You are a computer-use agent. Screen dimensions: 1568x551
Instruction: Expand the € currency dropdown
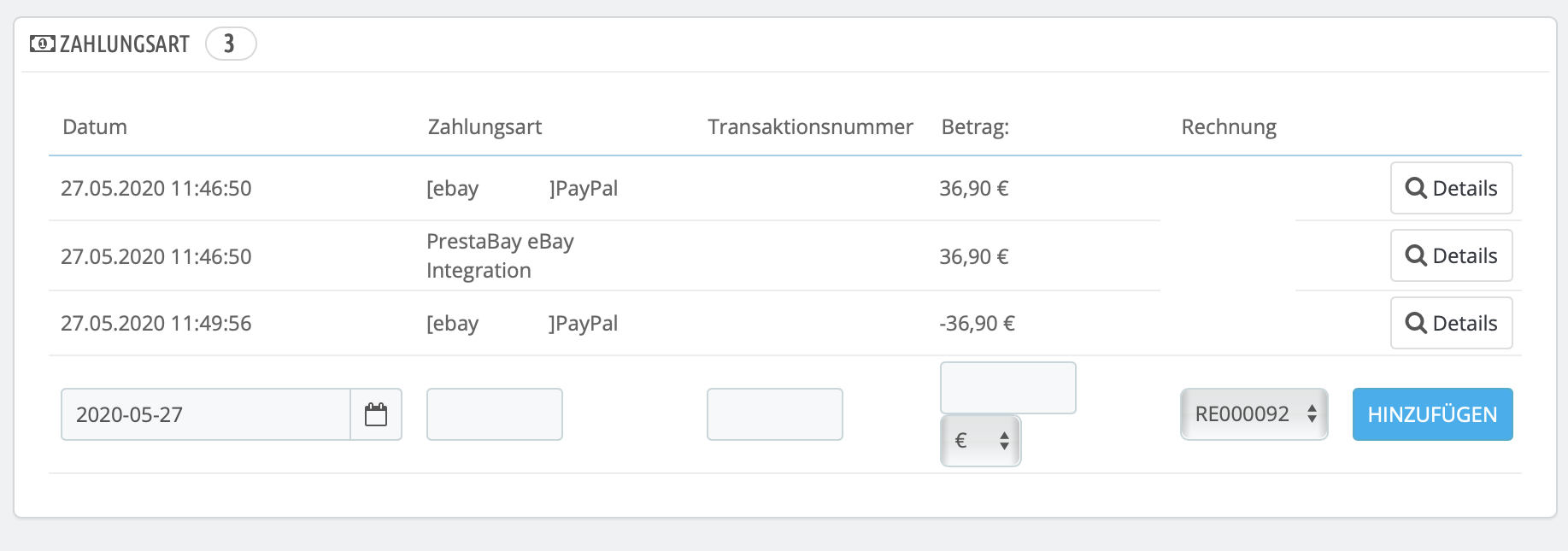[980, 441]
